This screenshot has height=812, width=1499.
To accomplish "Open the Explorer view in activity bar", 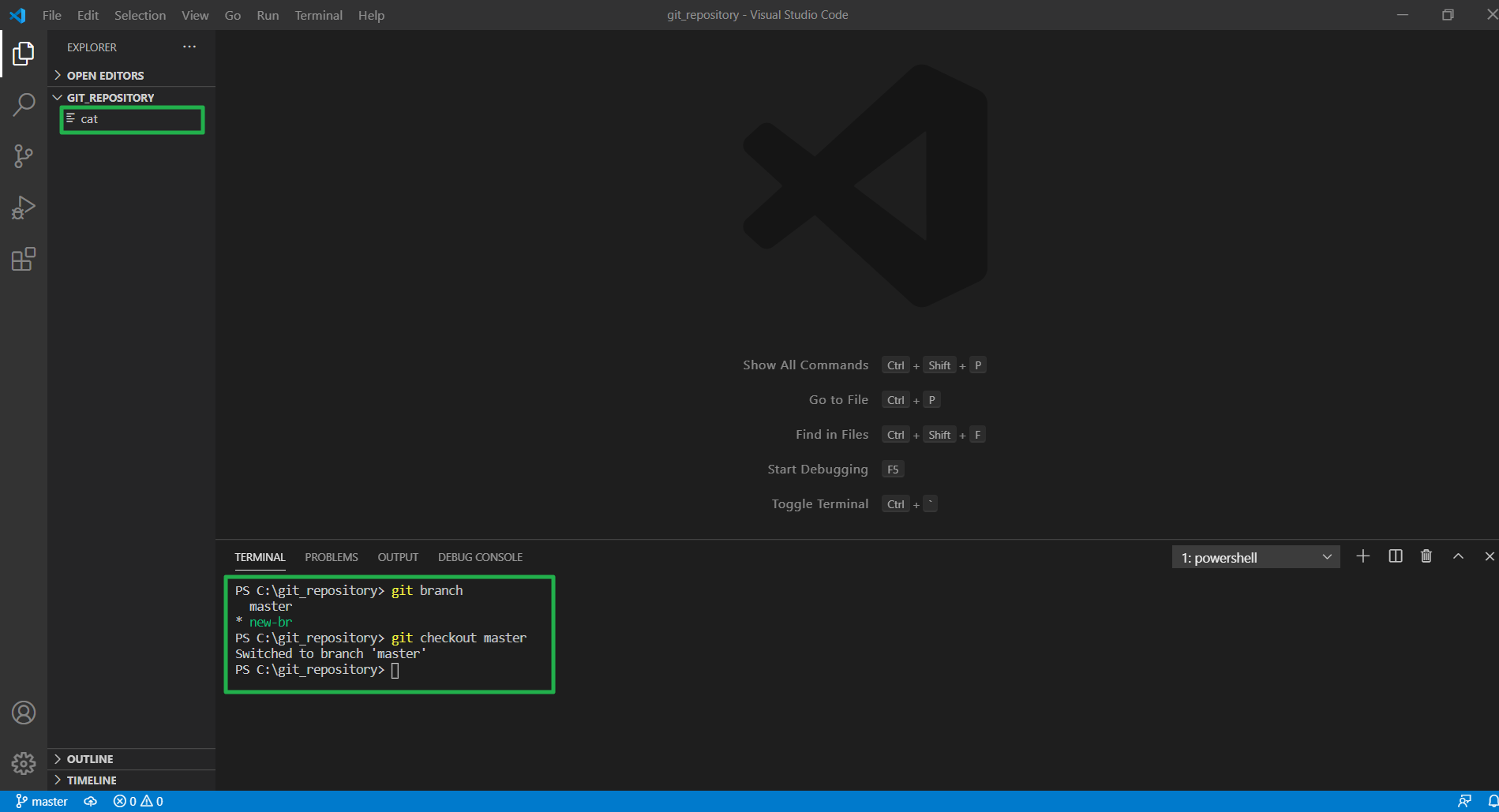I will tap(24, 53).
